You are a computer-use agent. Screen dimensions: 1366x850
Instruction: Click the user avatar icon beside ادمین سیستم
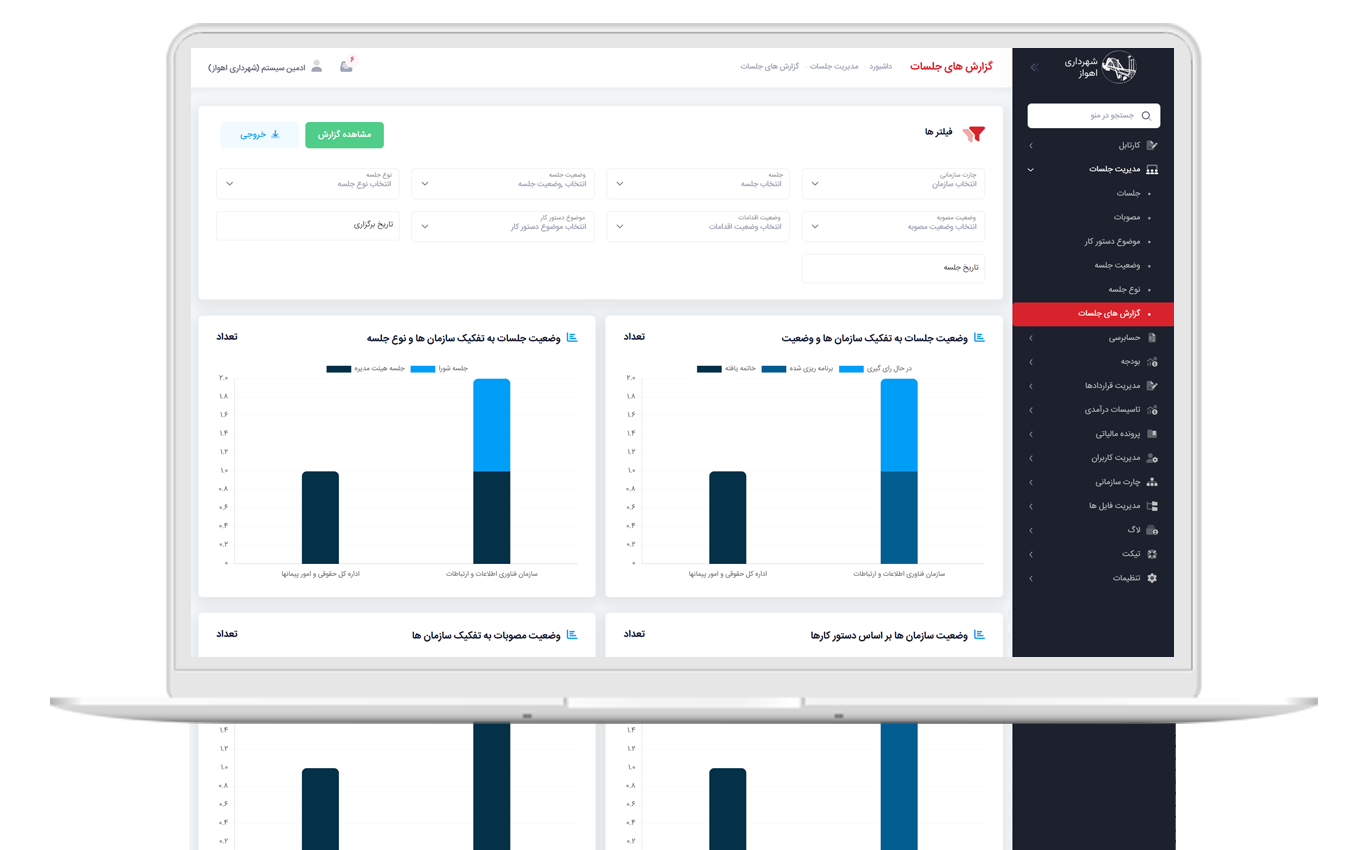[317, 67]
